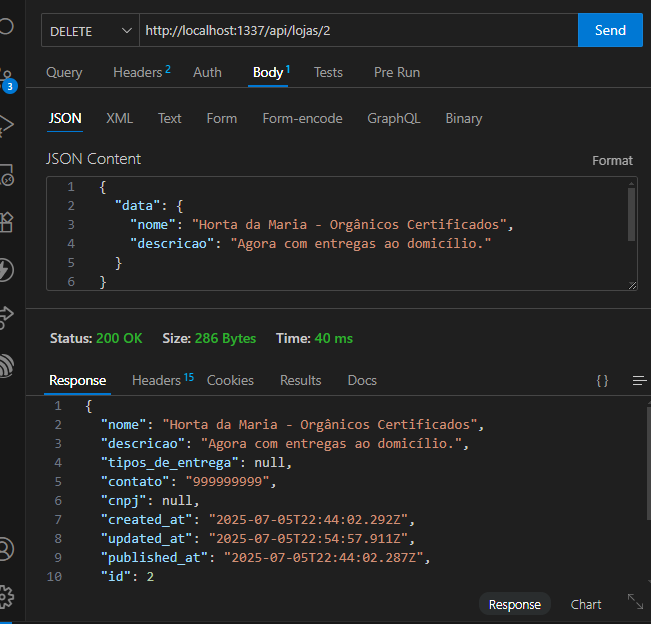The image size is (651, 624).
Task: Click the "created_at" response line
Action: pyautogui.click(x=258, y=520)
